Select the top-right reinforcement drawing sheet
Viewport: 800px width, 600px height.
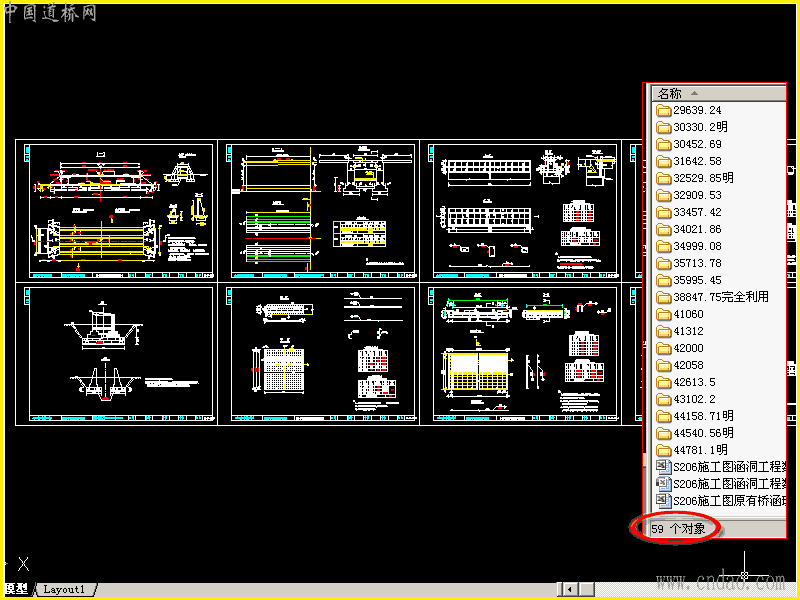pos(521,211)
